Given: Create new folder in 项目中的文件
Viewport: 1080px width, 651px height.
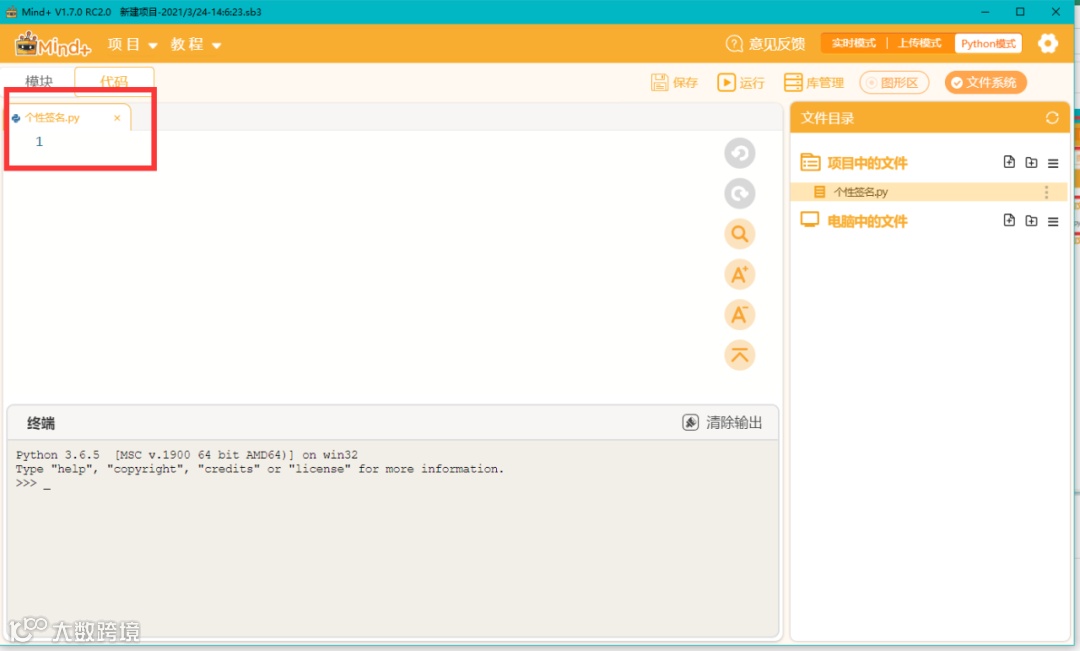Looking at the screenshot, I should click(1031, 163).
